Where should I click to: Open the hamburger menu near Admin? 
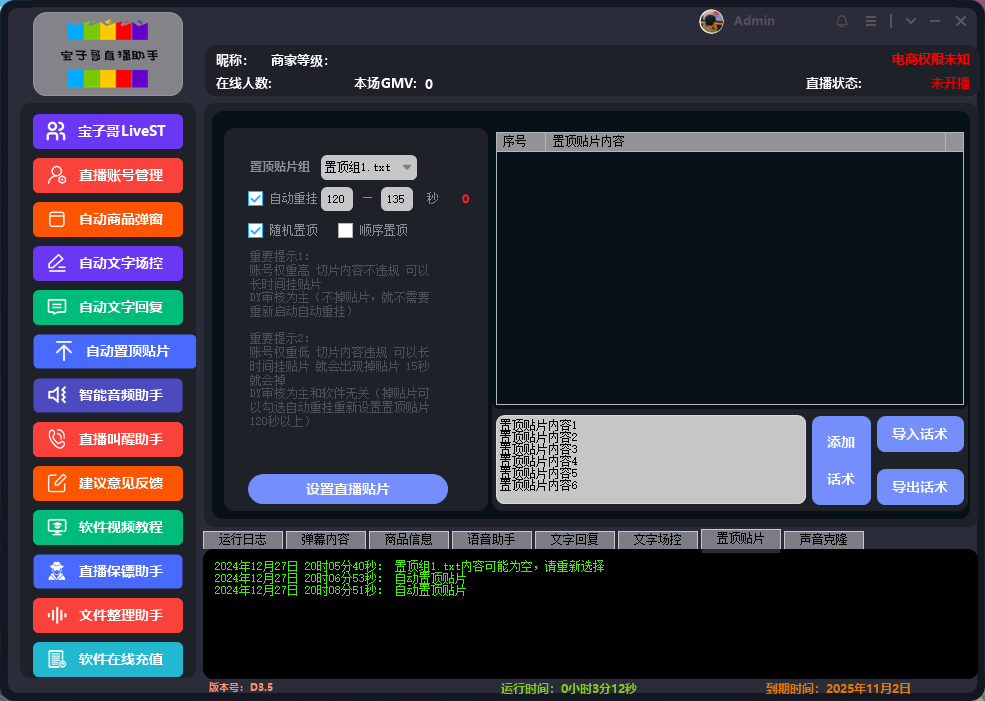tap(870, 20)
